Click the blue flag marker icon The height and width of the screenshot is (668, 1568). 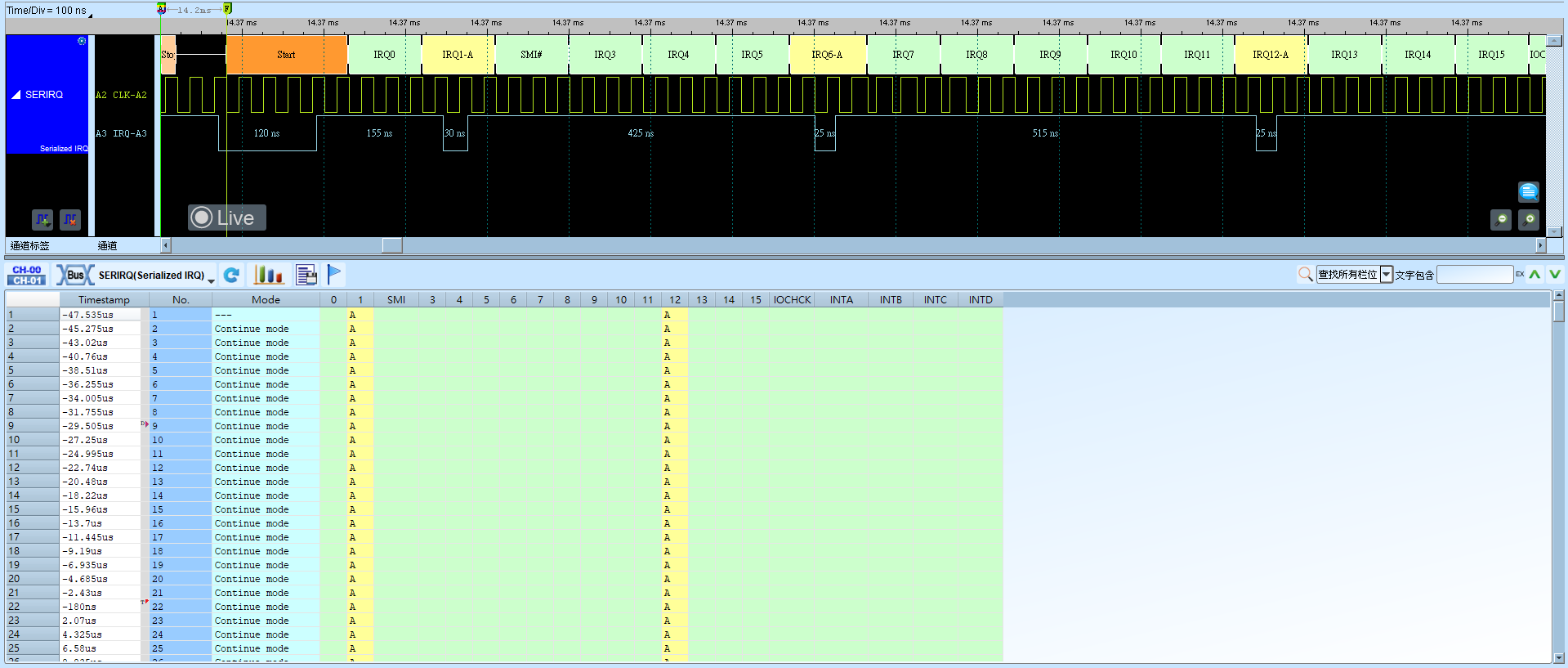pyautogui.click(x=334, y=274)
